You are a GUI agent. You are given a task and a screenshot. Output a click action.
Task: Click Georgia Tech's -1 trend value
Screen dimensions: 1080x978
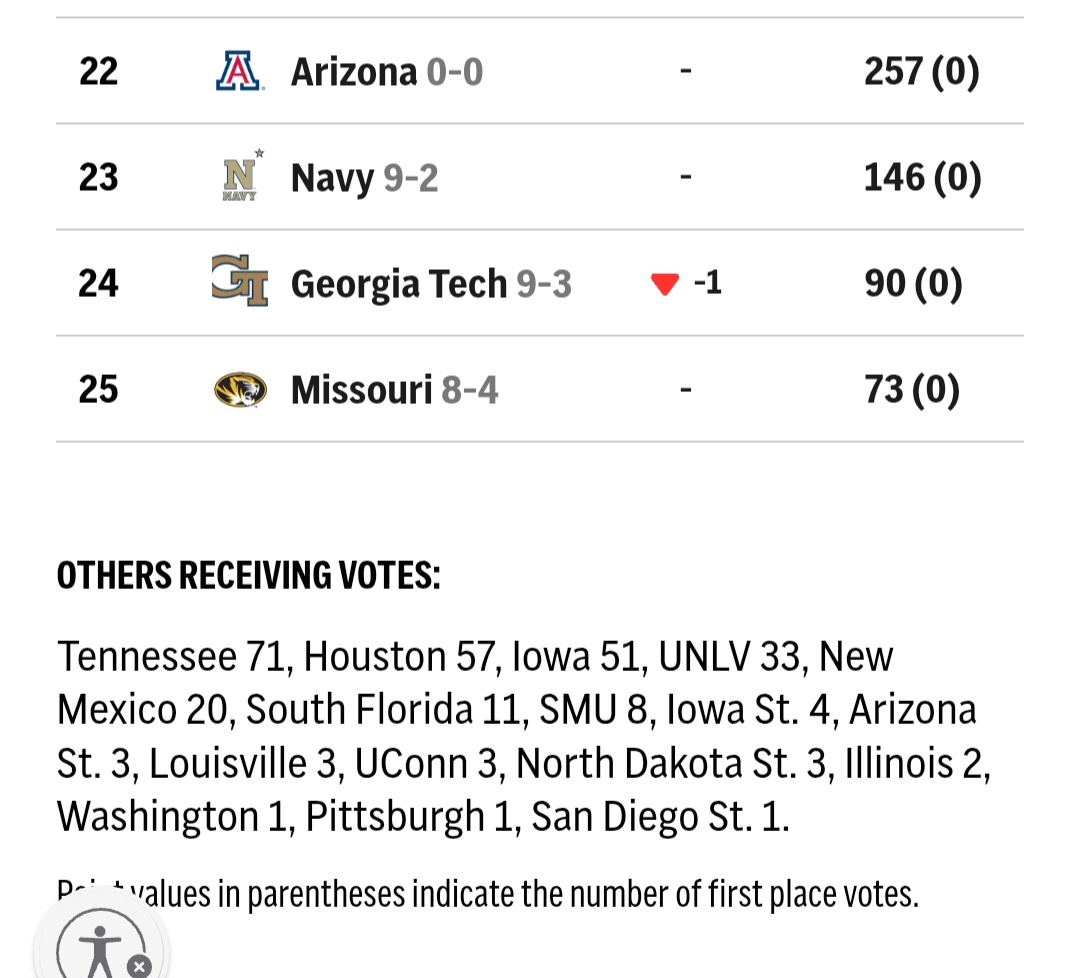click(707, 284)
